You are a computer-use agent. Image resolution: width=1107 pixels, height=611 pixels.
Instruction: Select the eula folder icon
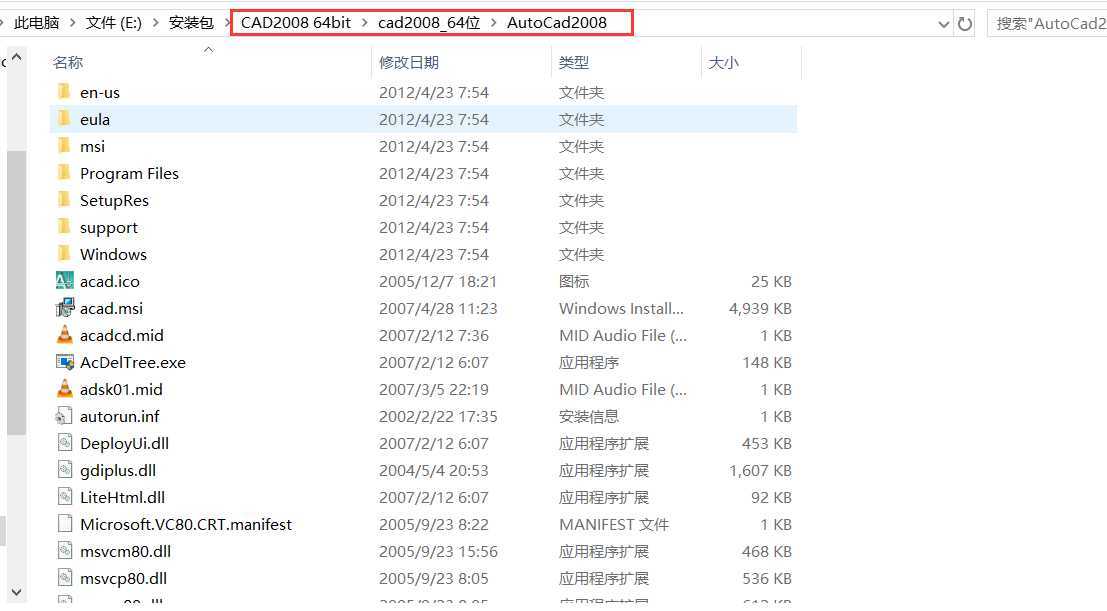tap(64, 119)
